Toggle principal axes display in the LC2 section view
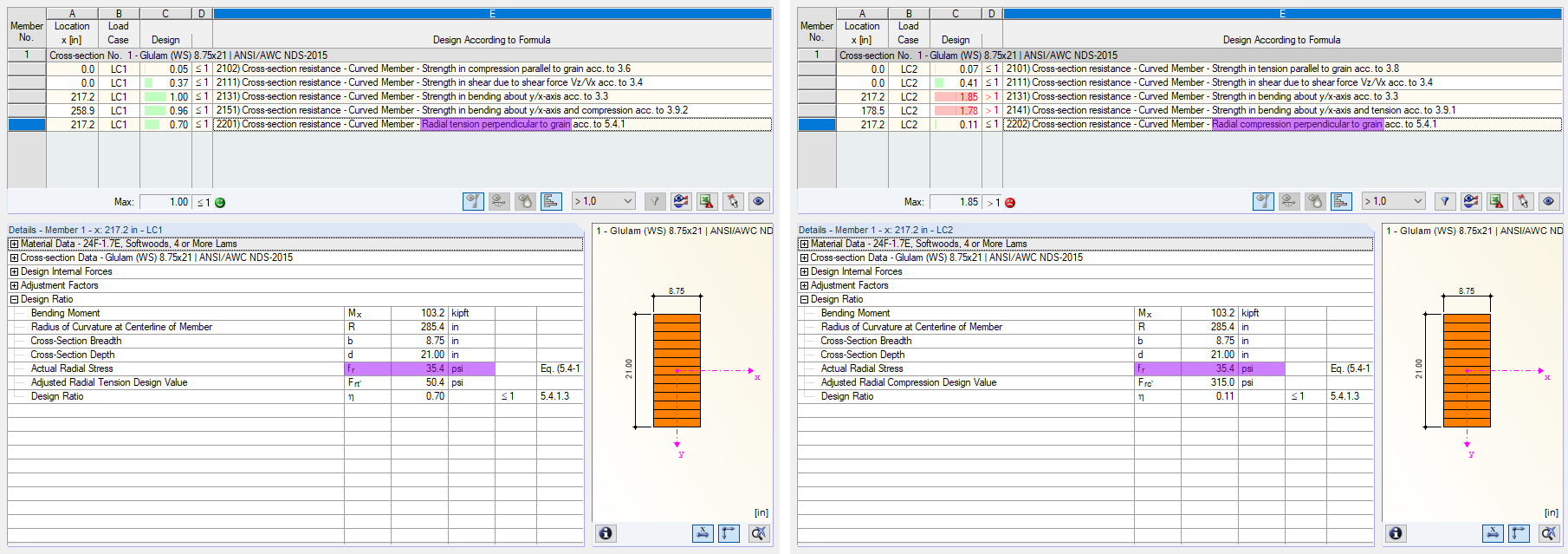The width and height of the screenshot is (1568, 554). pos(1519,533)
